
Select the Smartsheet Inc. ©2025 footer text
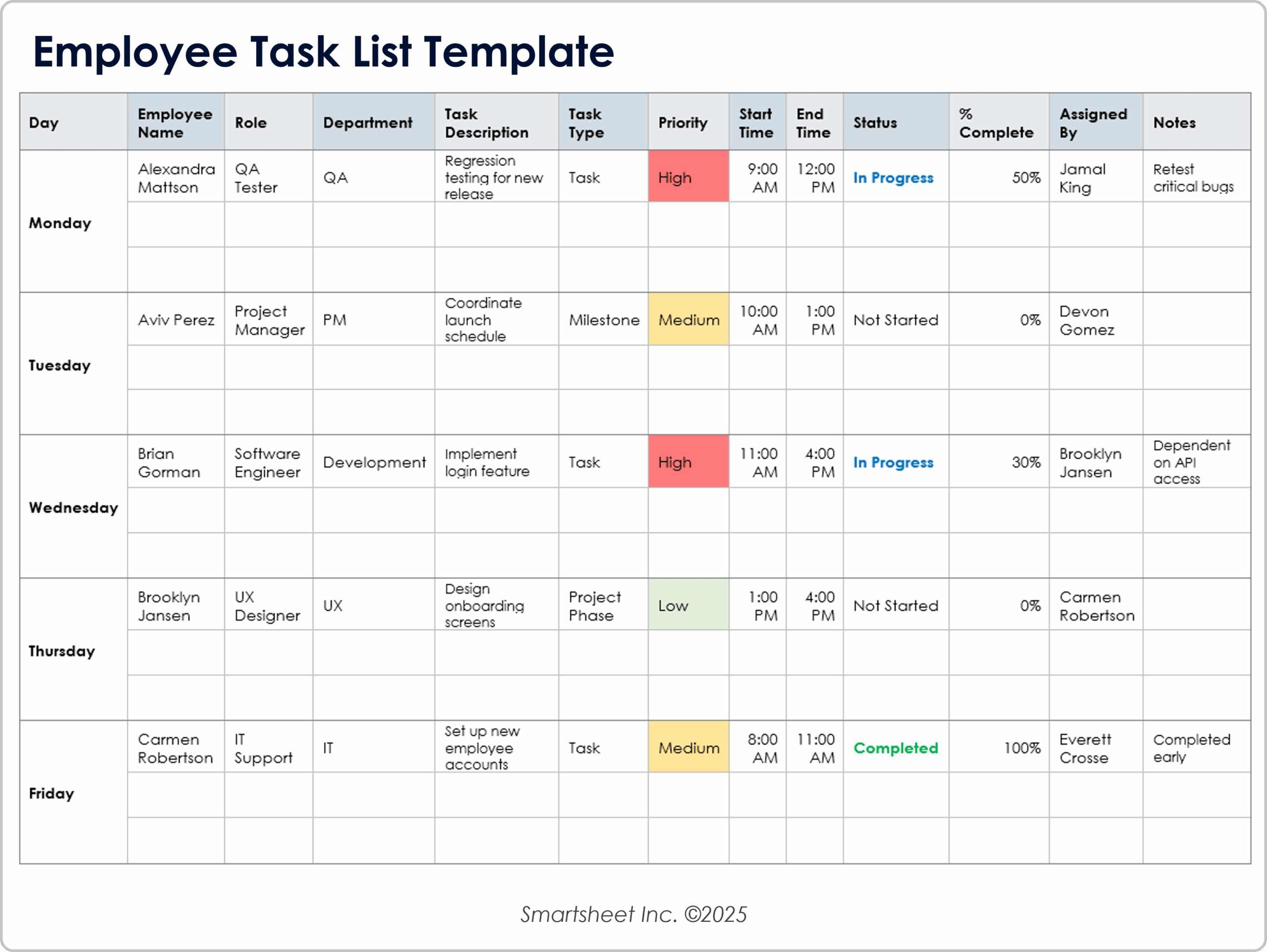click(x=633, y=914)
